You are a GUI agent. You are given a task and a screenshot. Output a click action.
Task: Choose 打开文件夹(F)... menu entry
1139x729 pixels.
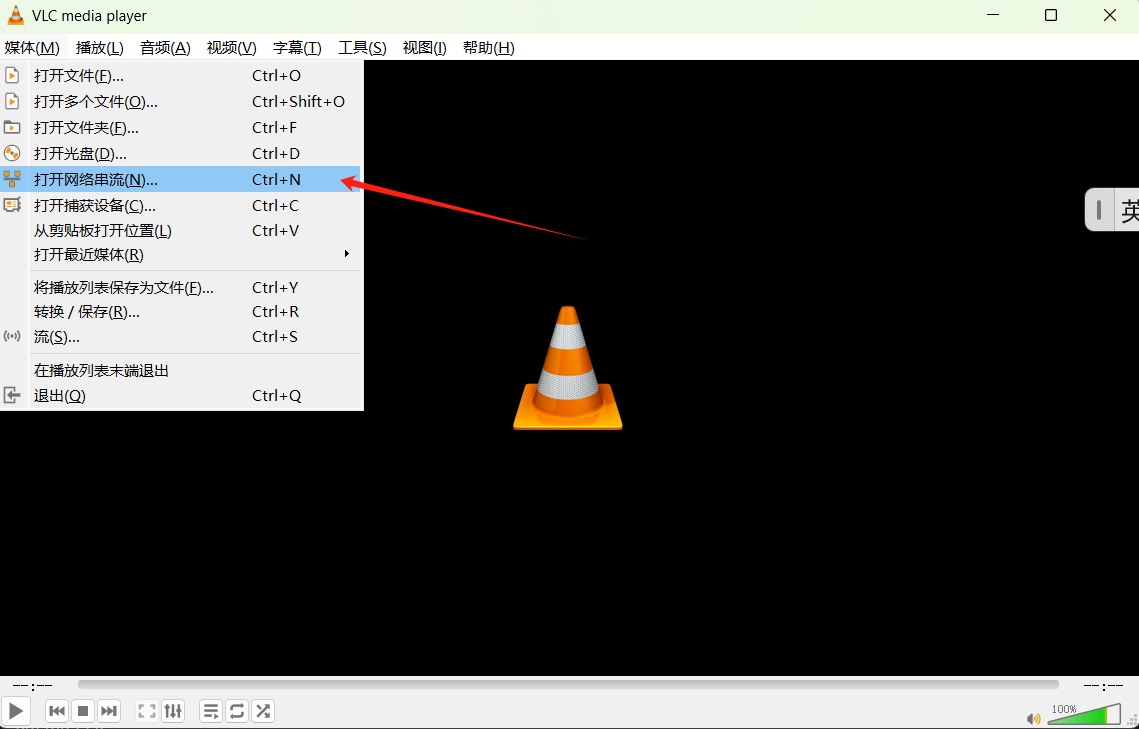point(181,128)
